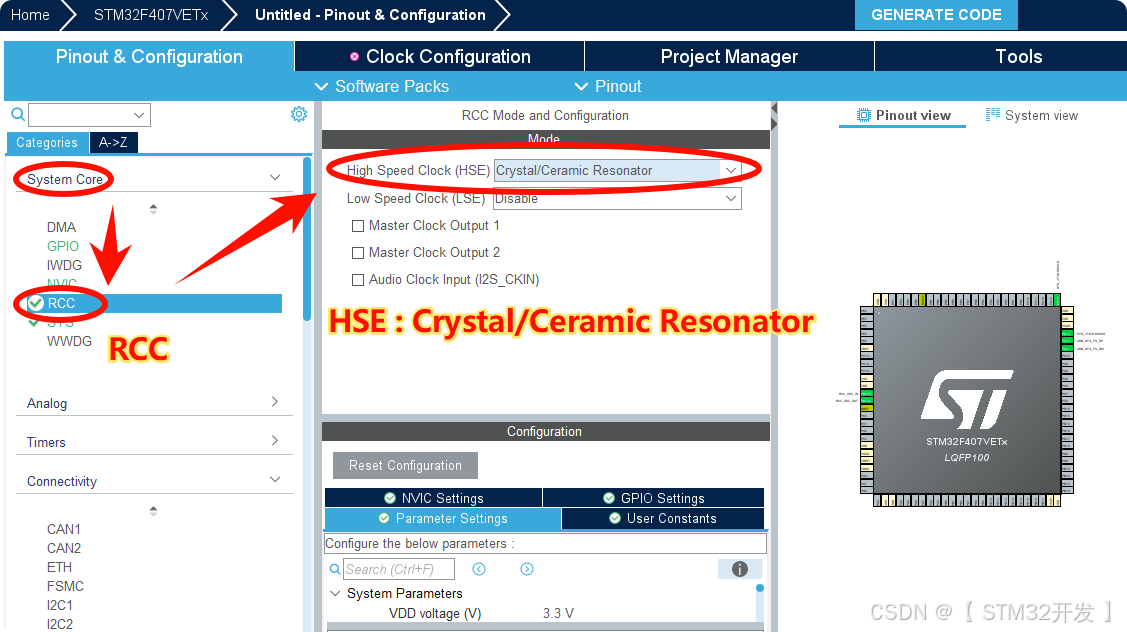The image size is (1127, 632).
Task: Click the search magnifier icon in categories panel
Action: pos(18,114)
